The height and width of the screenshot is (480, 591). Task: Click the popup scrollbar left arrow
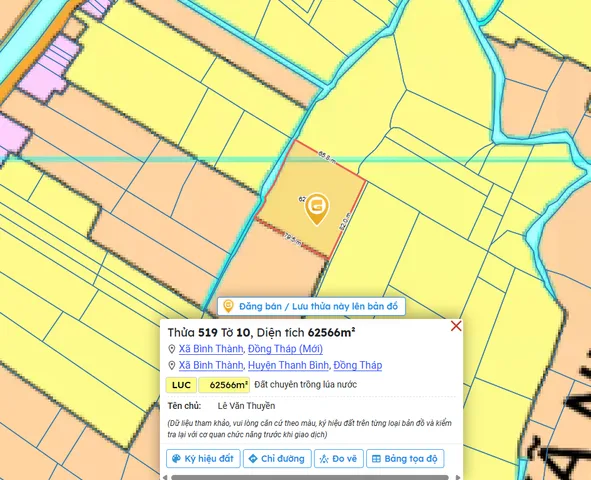(165, 477)
